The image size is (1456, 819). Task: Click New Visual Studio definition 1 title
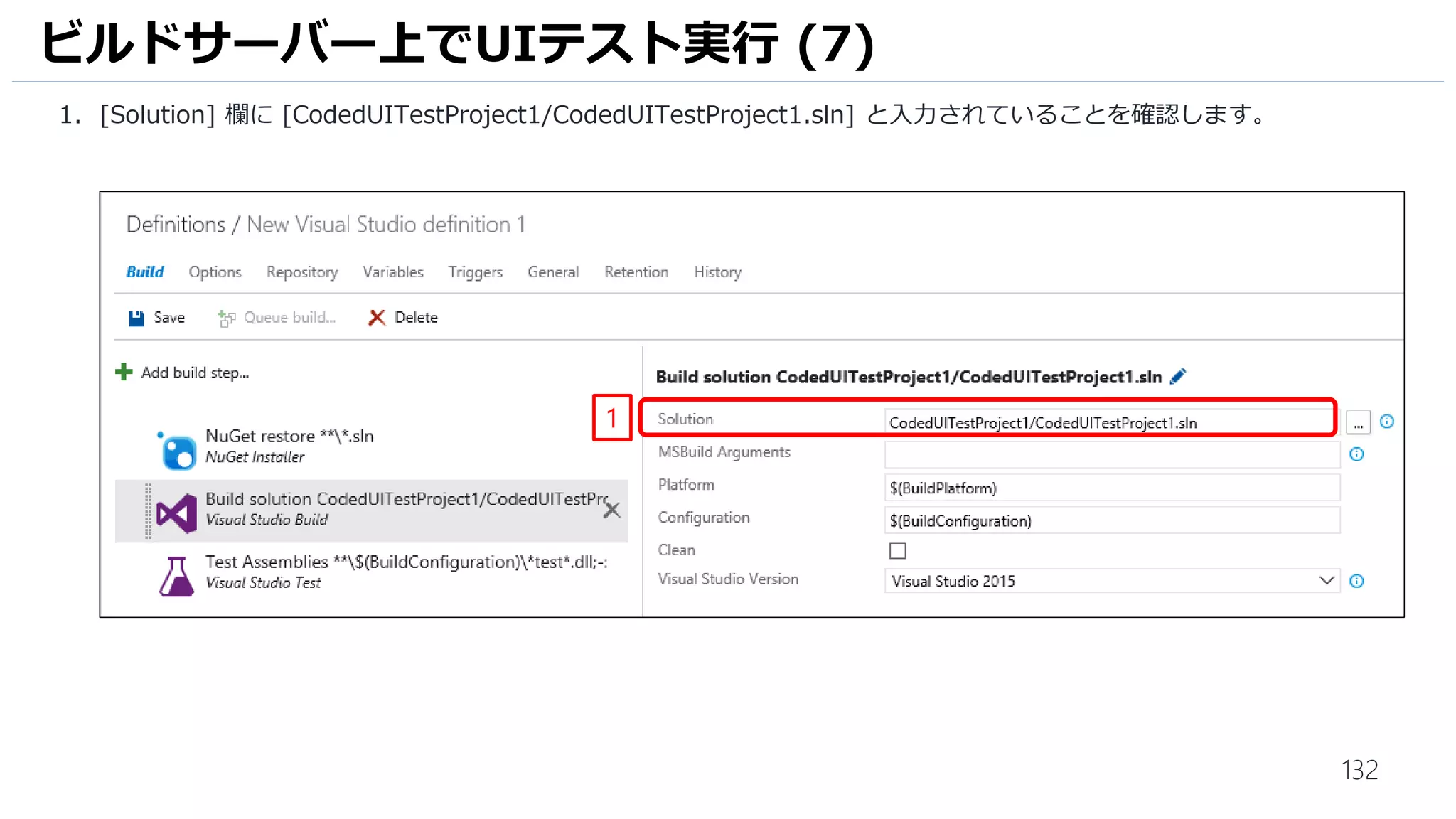point(386,225)
